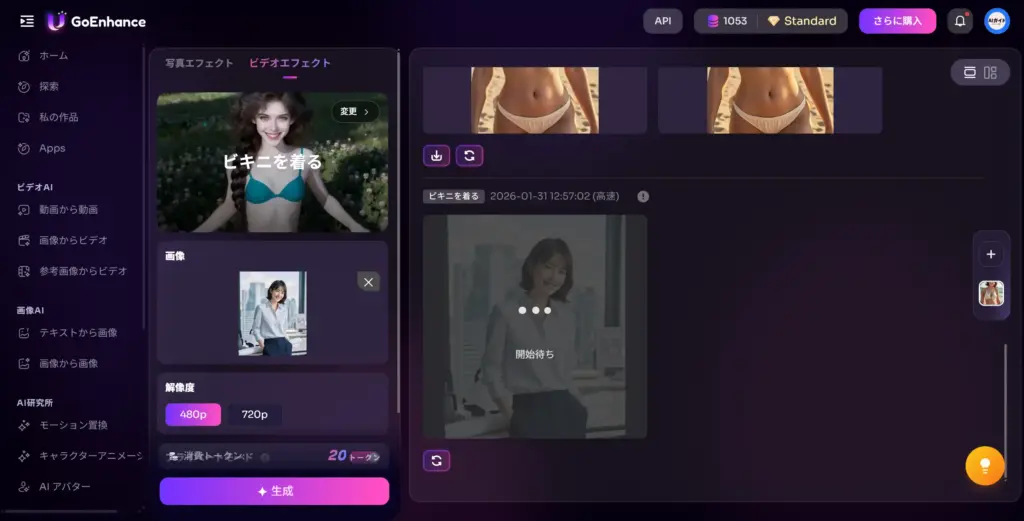Retry the pending task with the refresh icon

pyautogui.click(x=437, y=461)
